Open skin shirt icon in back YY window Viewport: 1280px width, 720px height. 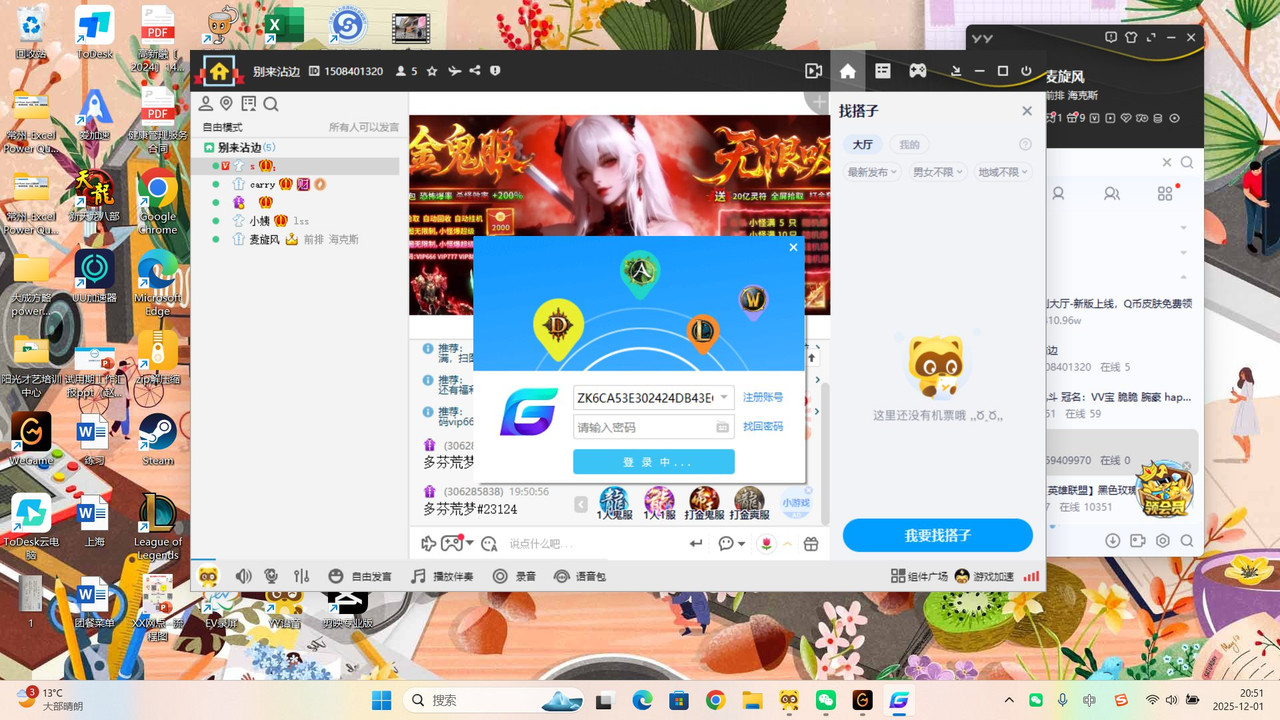point(1131,38)
